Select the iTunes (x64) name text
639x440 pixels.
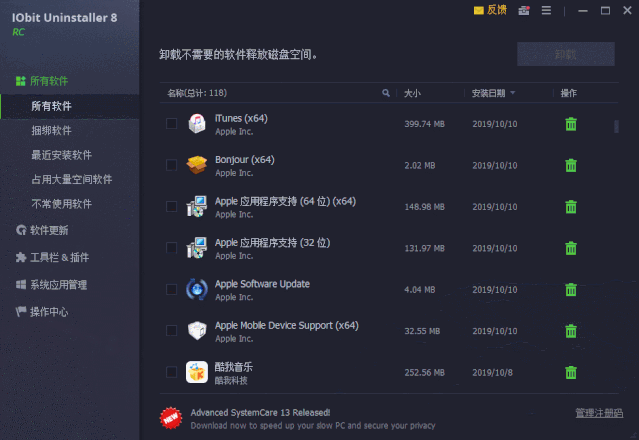click(241, 119)
